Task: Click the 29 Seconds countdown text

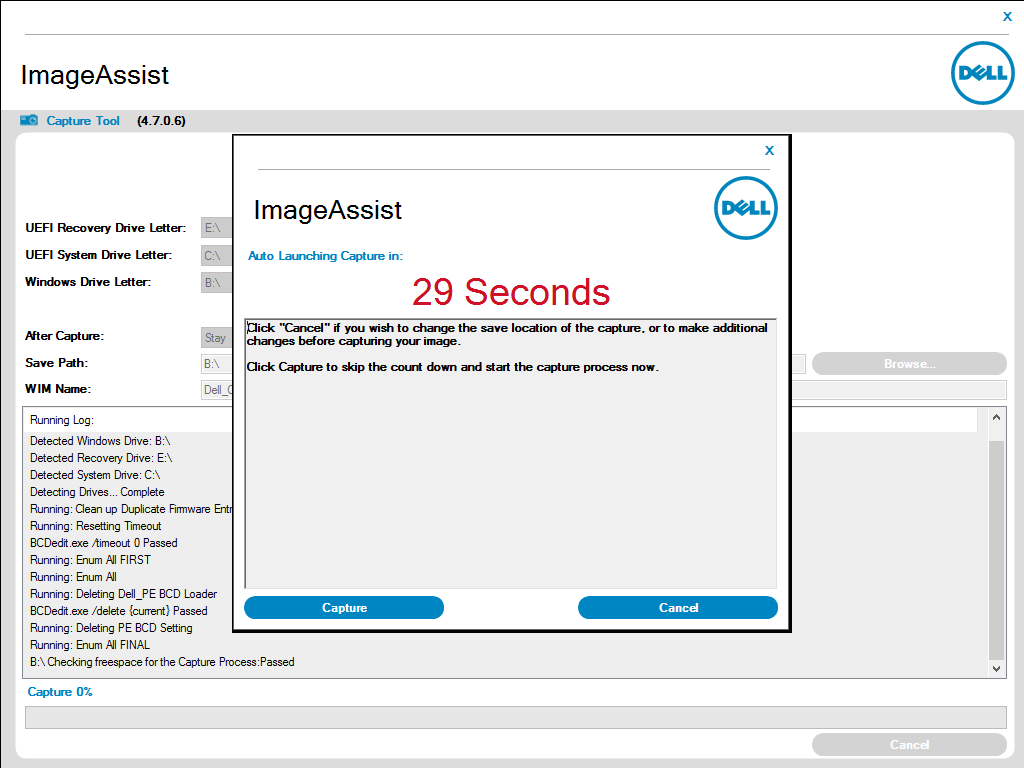Action: point(511,292)
